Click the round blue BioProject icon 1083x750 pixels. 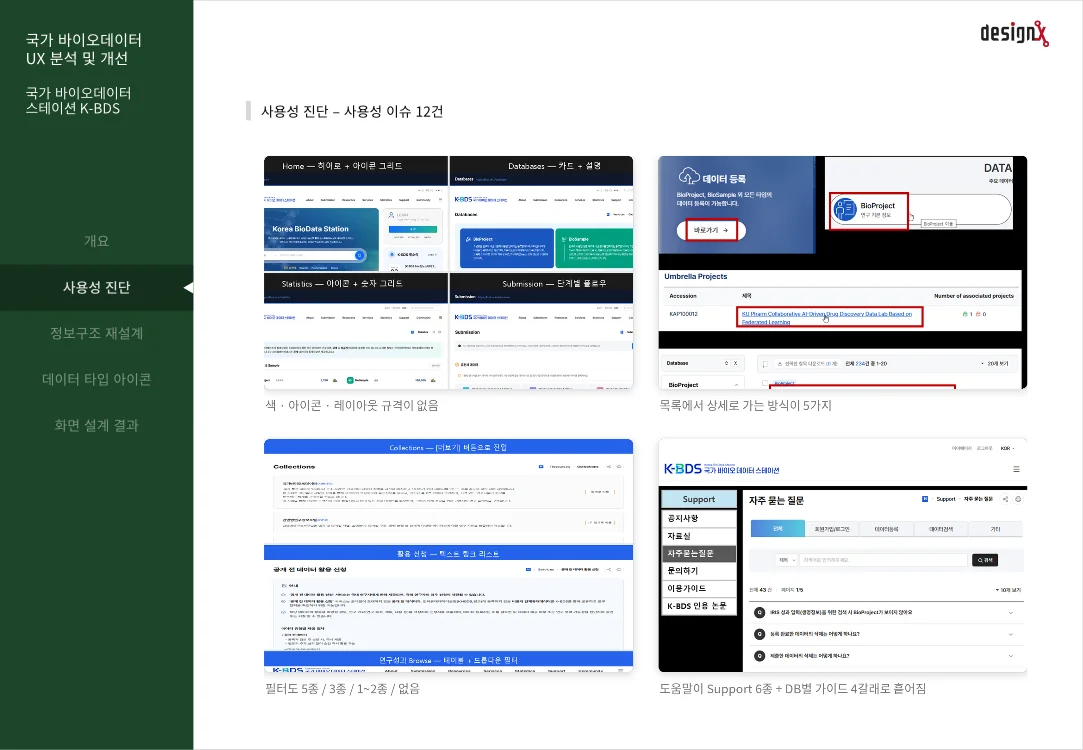click(x=844, y=209)
